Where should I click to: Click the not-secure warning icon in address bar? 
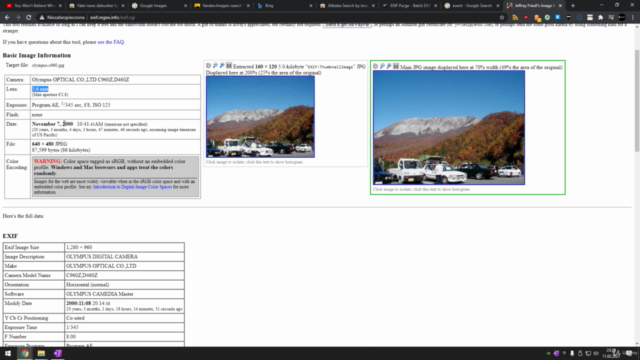[x=42, y=18]
